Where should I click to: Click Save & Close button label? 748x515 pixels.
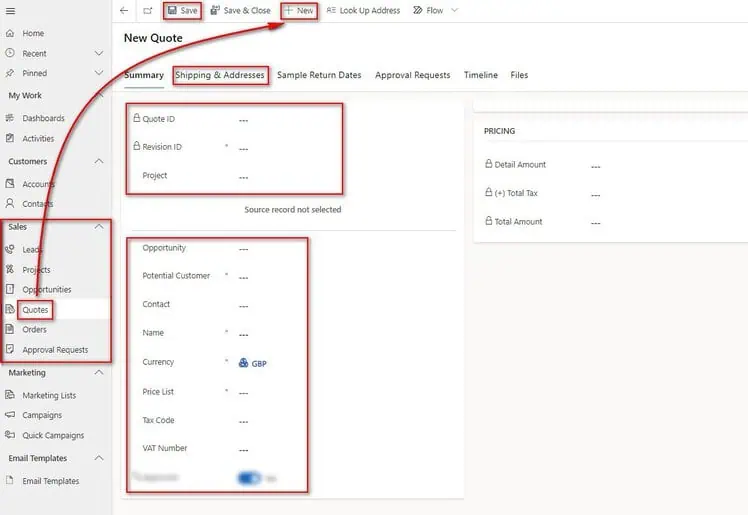[x=247, y=10]
